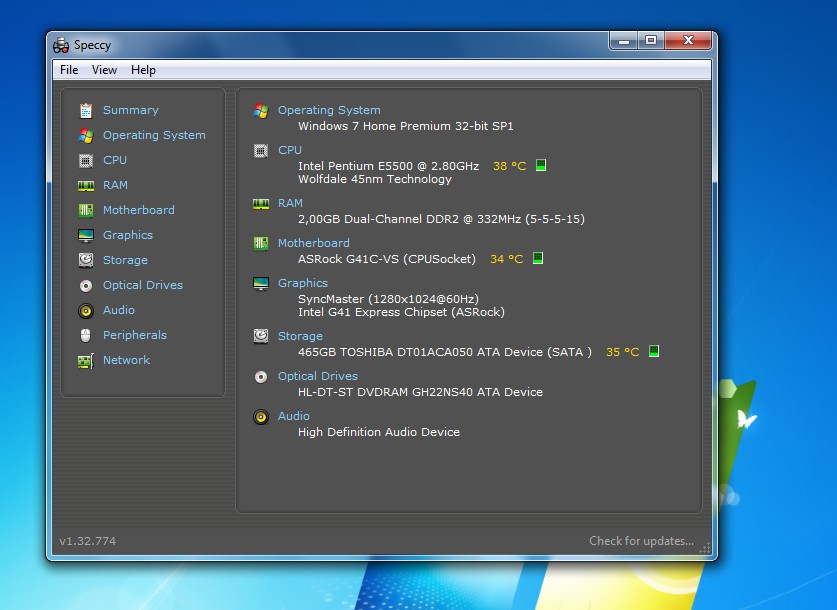Screen dimensions: 837x610
Task: Click the text 465GB TOSHIBA DT01ACA050 ATA Device
Action: pos(421,352)
